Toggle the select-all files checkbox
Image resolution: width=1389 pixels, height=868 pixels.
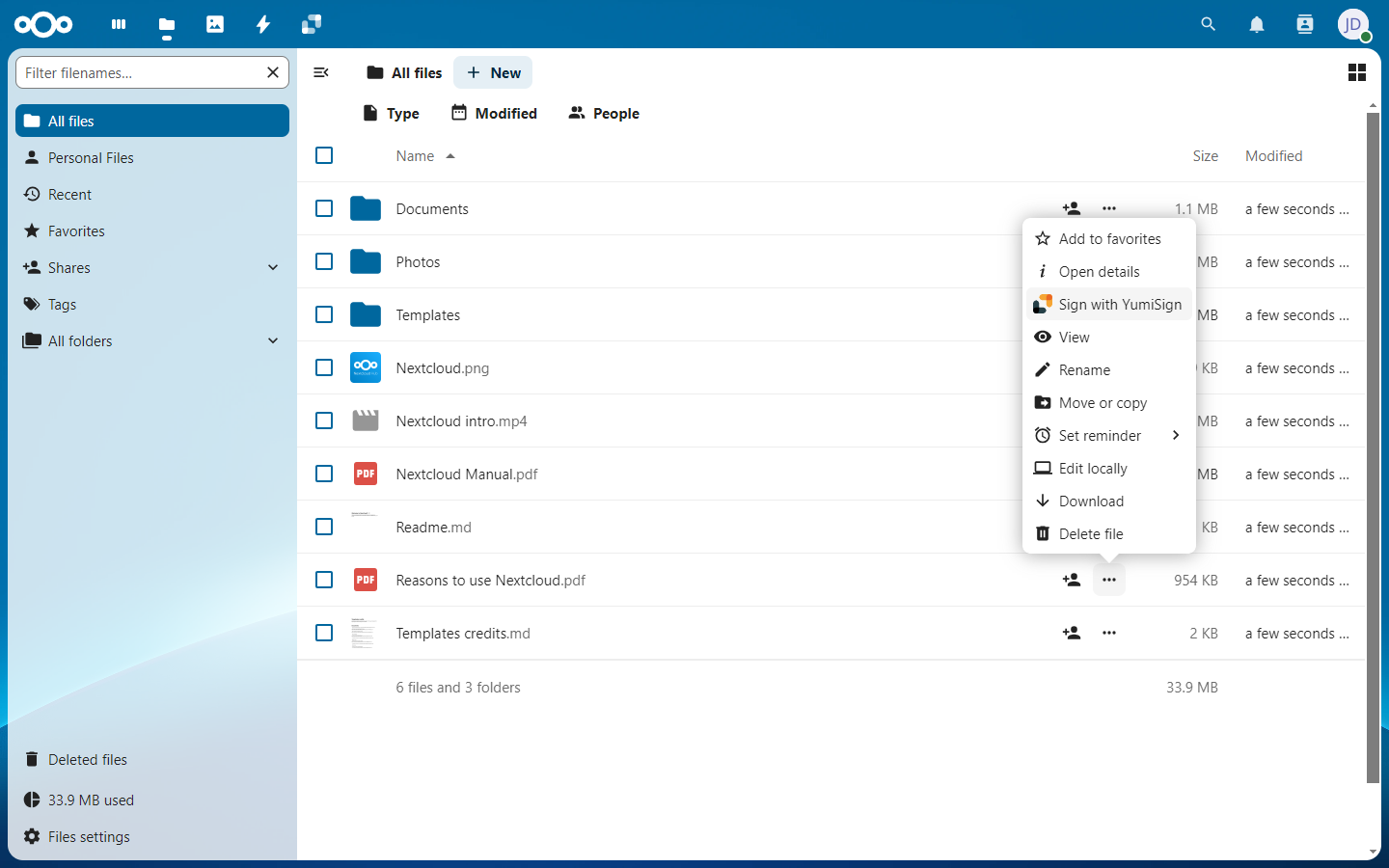(324, 155)
